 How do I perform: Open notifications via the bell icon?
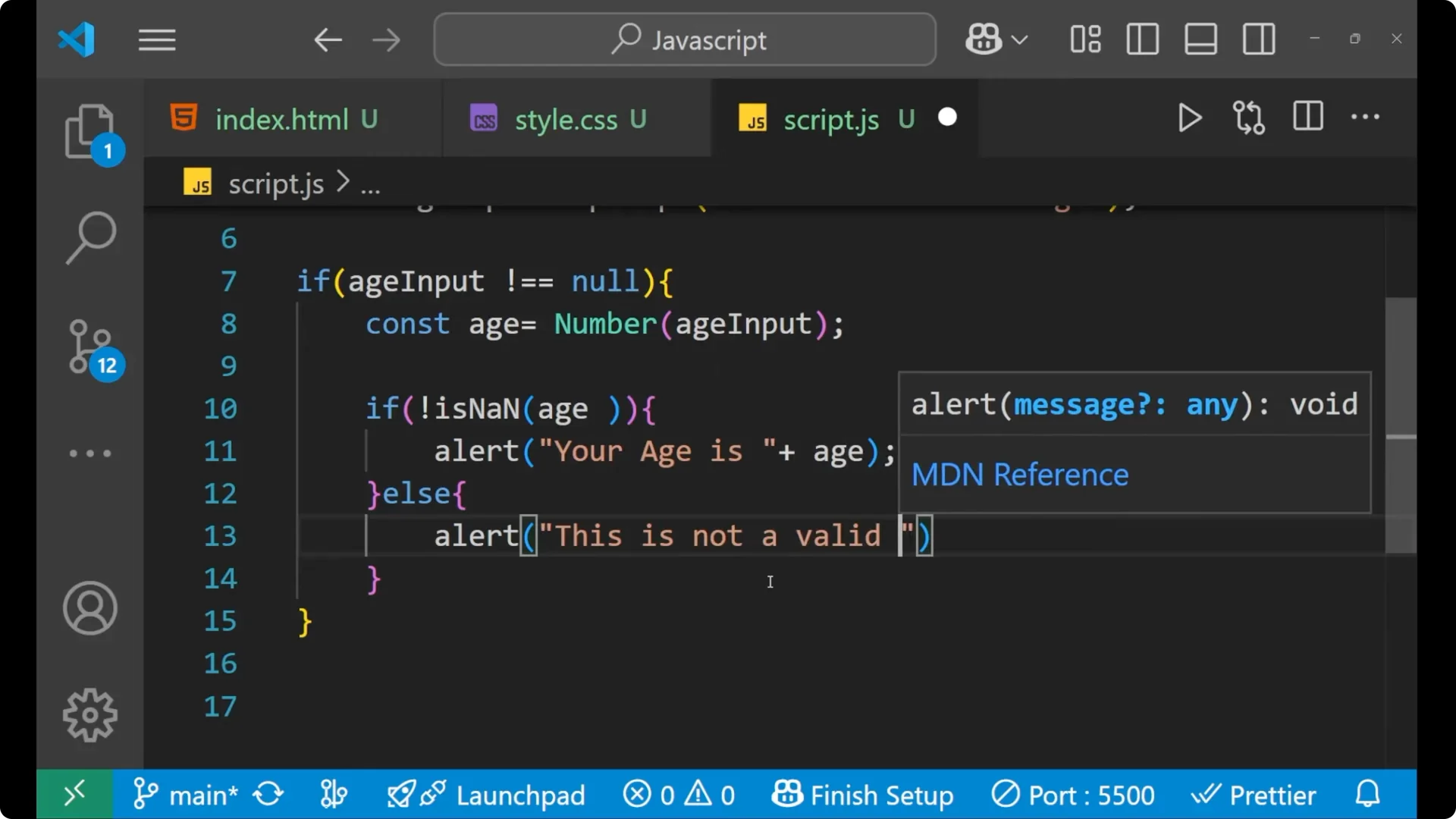pyautogui.click(x=1367, y=794)
